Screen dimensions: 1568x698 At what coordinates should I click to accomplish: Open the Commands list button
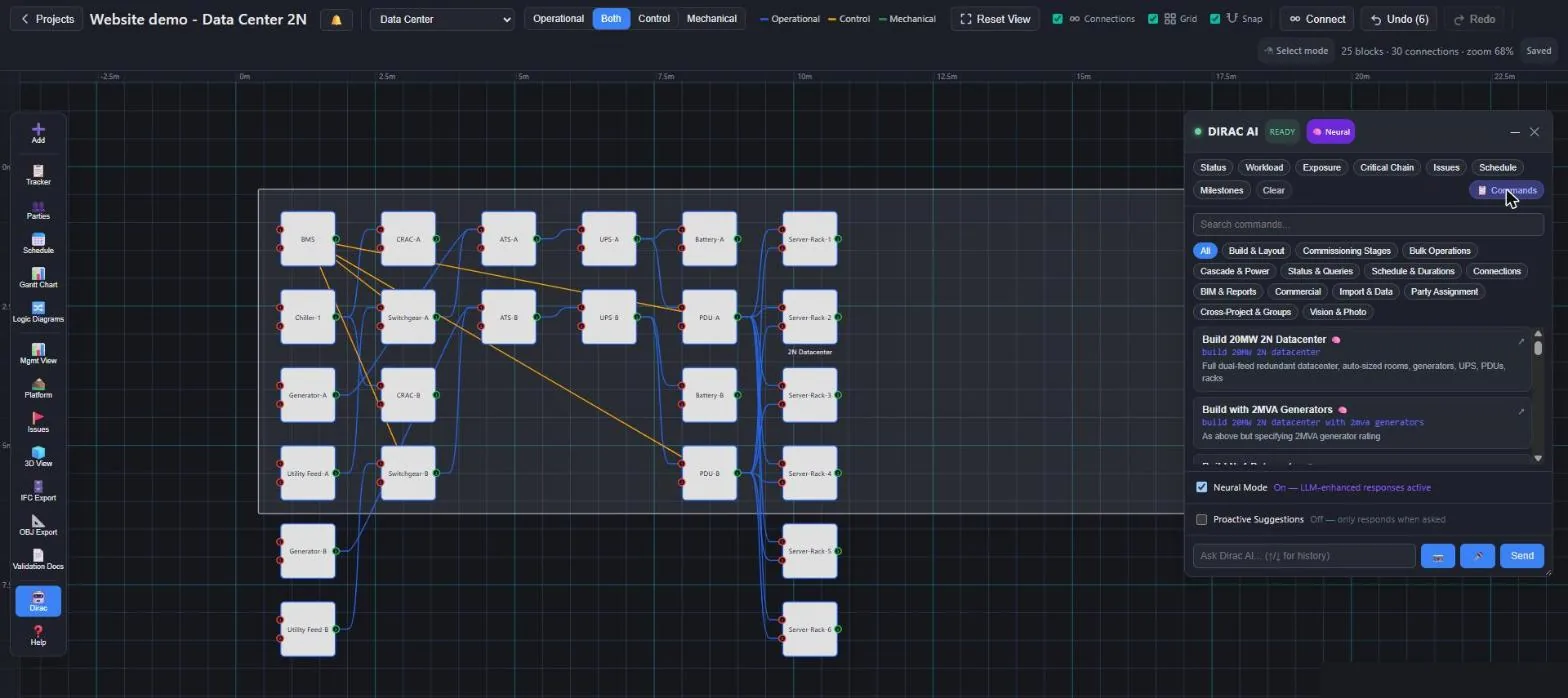1507,190
